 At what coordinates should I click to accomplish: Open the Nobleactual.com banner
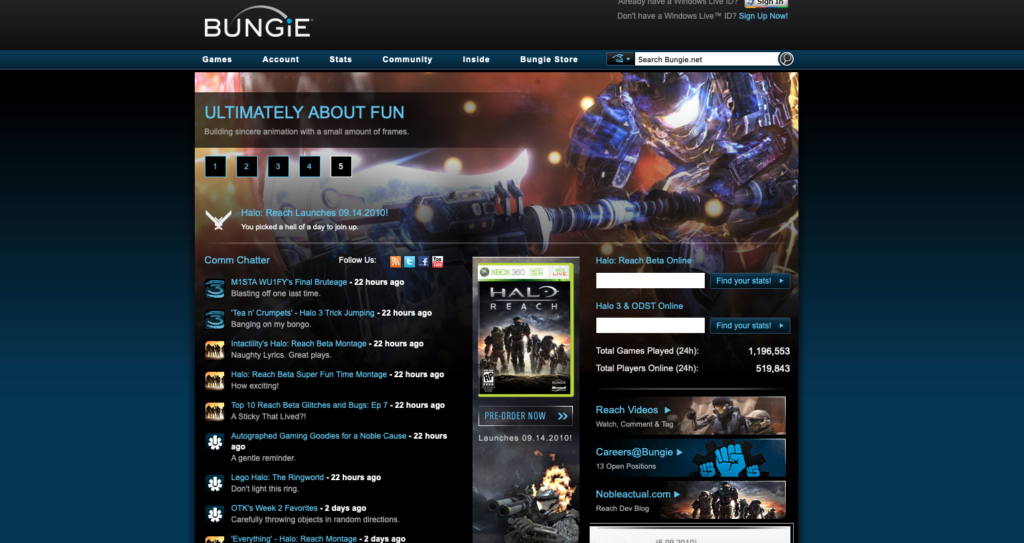[x=690, y=500]
